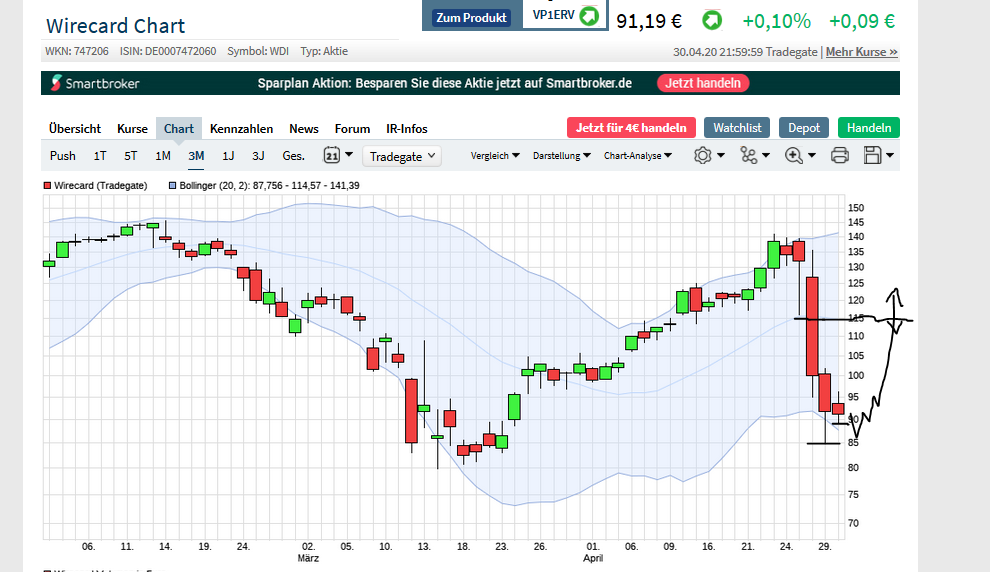Screen dimensions: 990x572
Task: Open the calendar date range icon
Action: pos(332,155)
